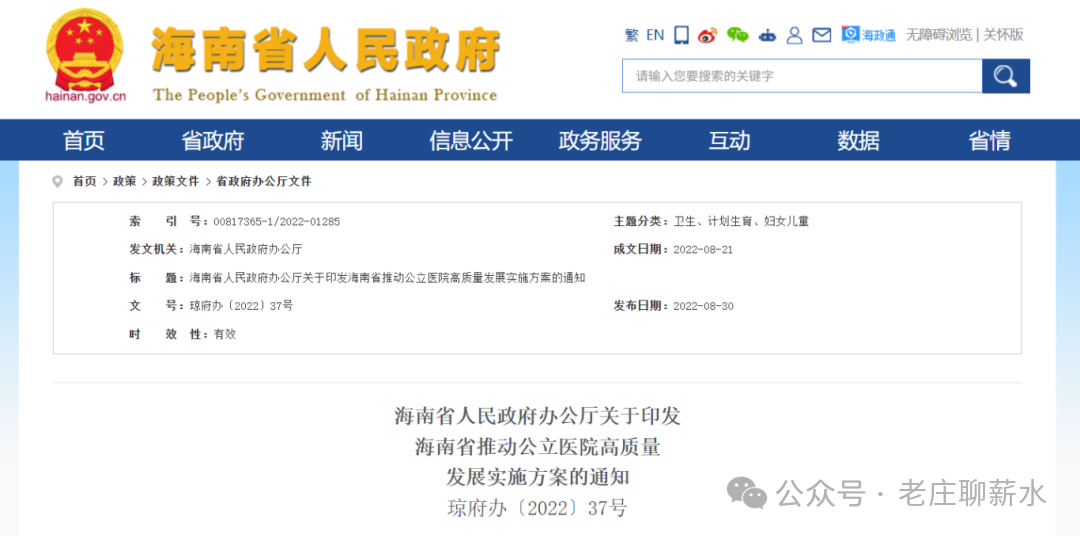The height and width of the screenshot is (536, 1080).
Task: Focus the keyword search input field
Action: [802, 76]
